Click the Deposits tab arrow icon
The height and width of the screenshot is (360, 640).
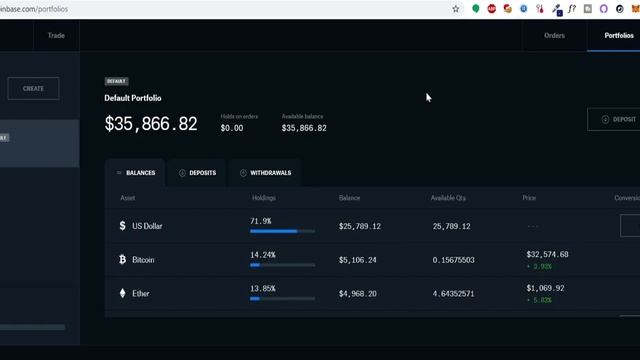pos(182,173)
